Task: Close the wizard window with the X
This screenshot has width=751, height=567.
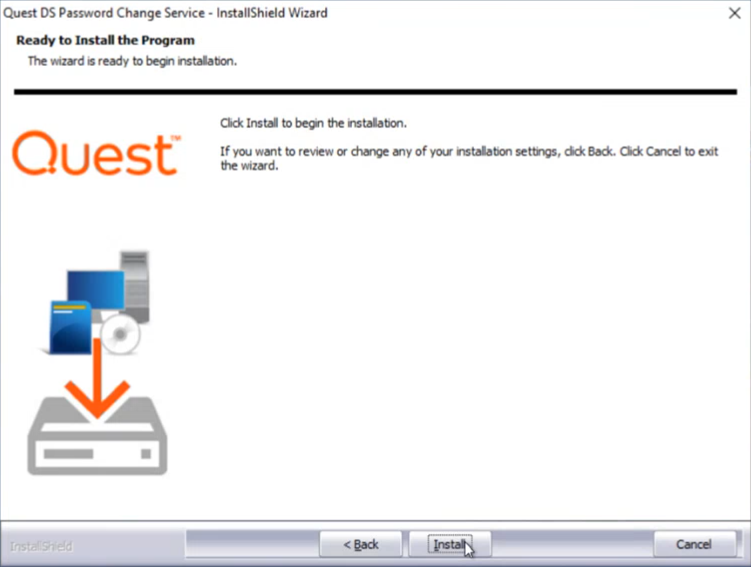Action: point(735,13)
